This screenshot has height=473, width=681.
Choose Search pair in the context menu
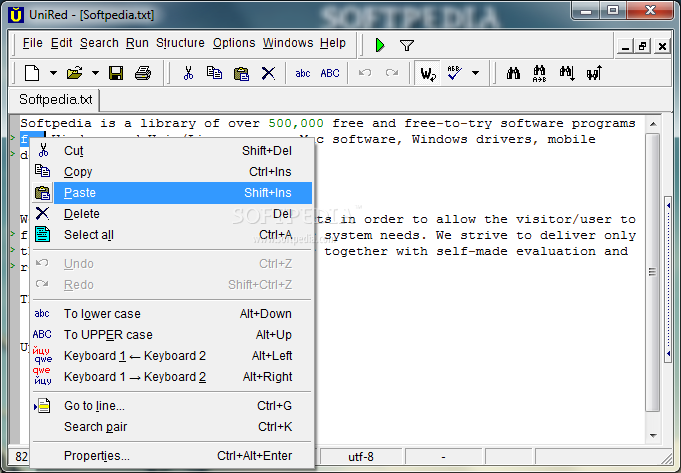coord(172,427)
